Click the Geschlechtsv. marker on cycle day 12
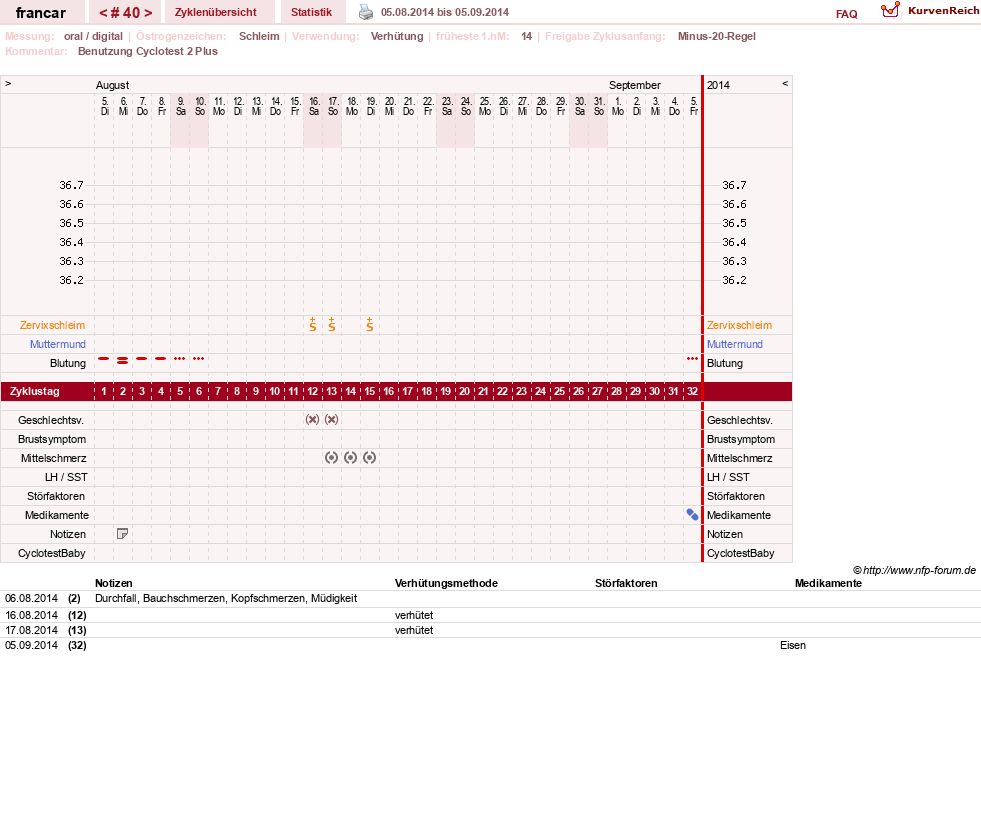 pos(313,419)
